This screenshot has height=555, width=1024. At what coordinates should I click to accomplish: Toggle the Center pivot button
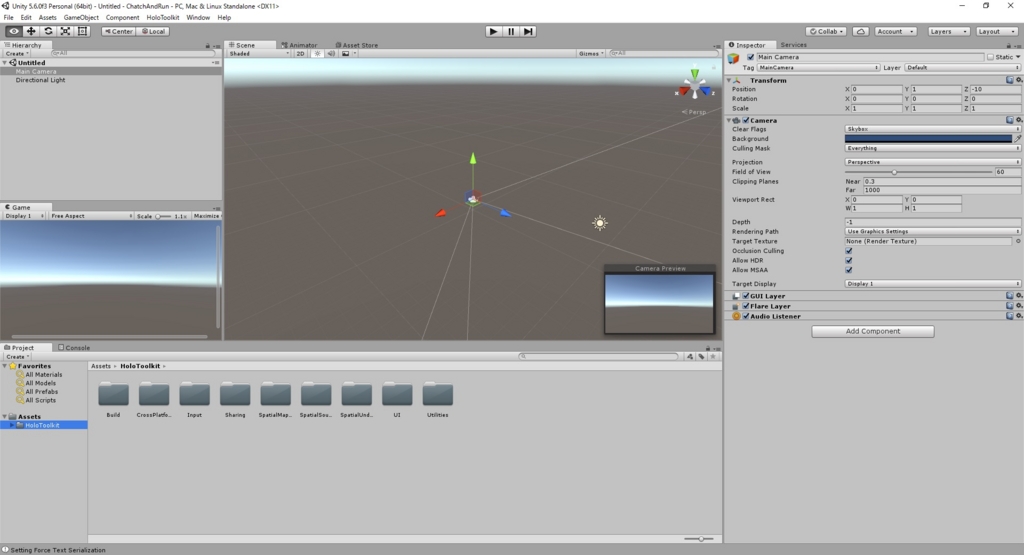click(118, 31)
